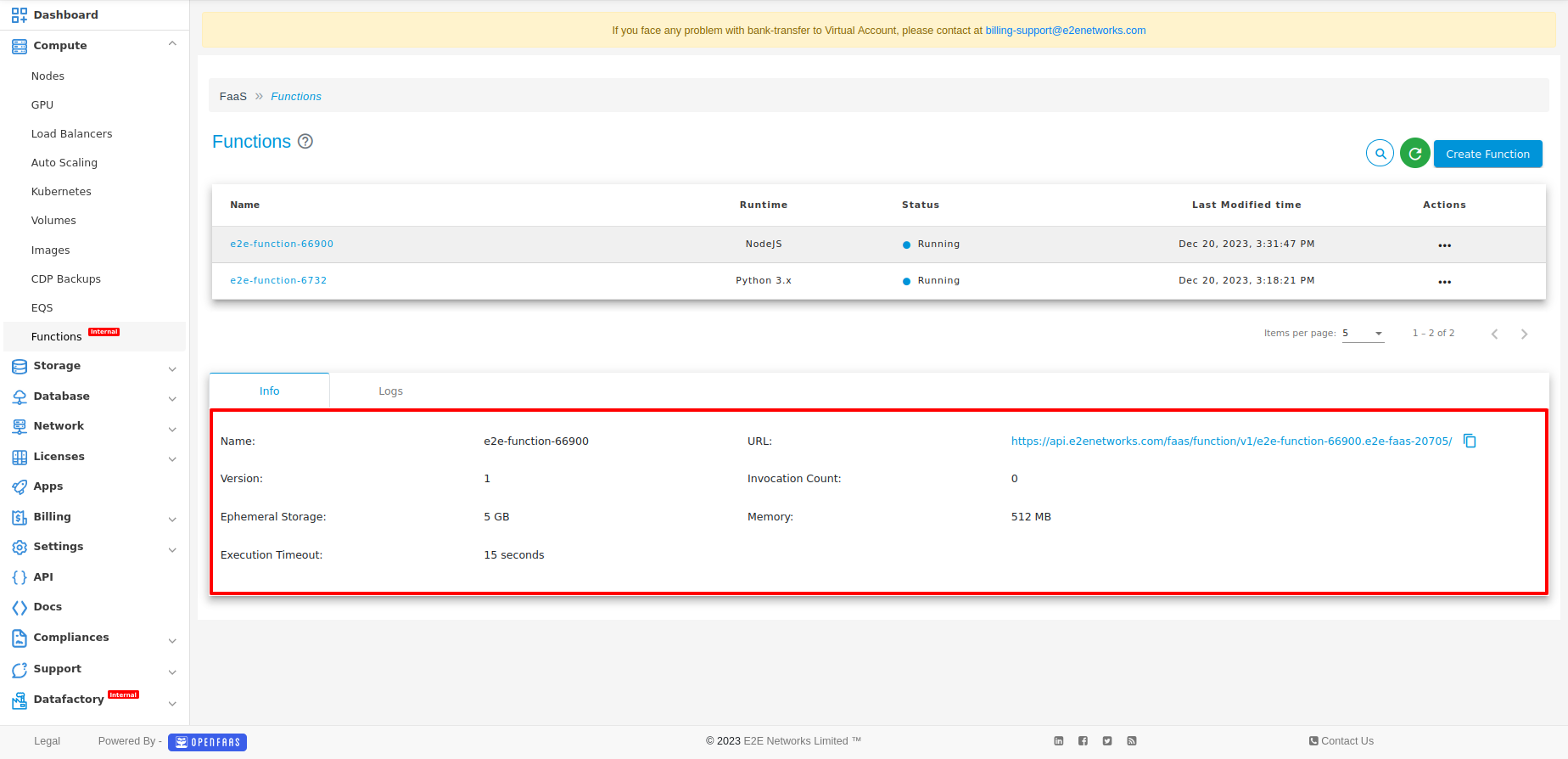
Task: Open Nodes in the Compute menu
Action: pyautogui.click(x=48, y=76)
